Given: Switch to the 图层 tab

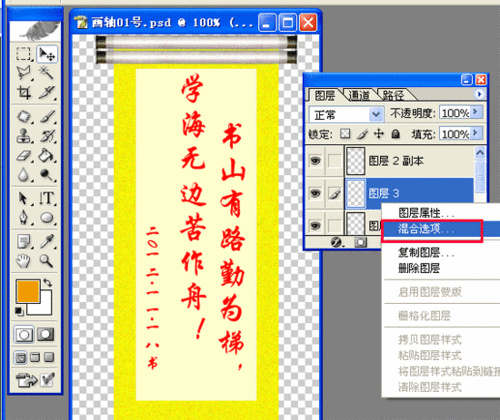Looking at the screenshot, I should pos(325,96).
